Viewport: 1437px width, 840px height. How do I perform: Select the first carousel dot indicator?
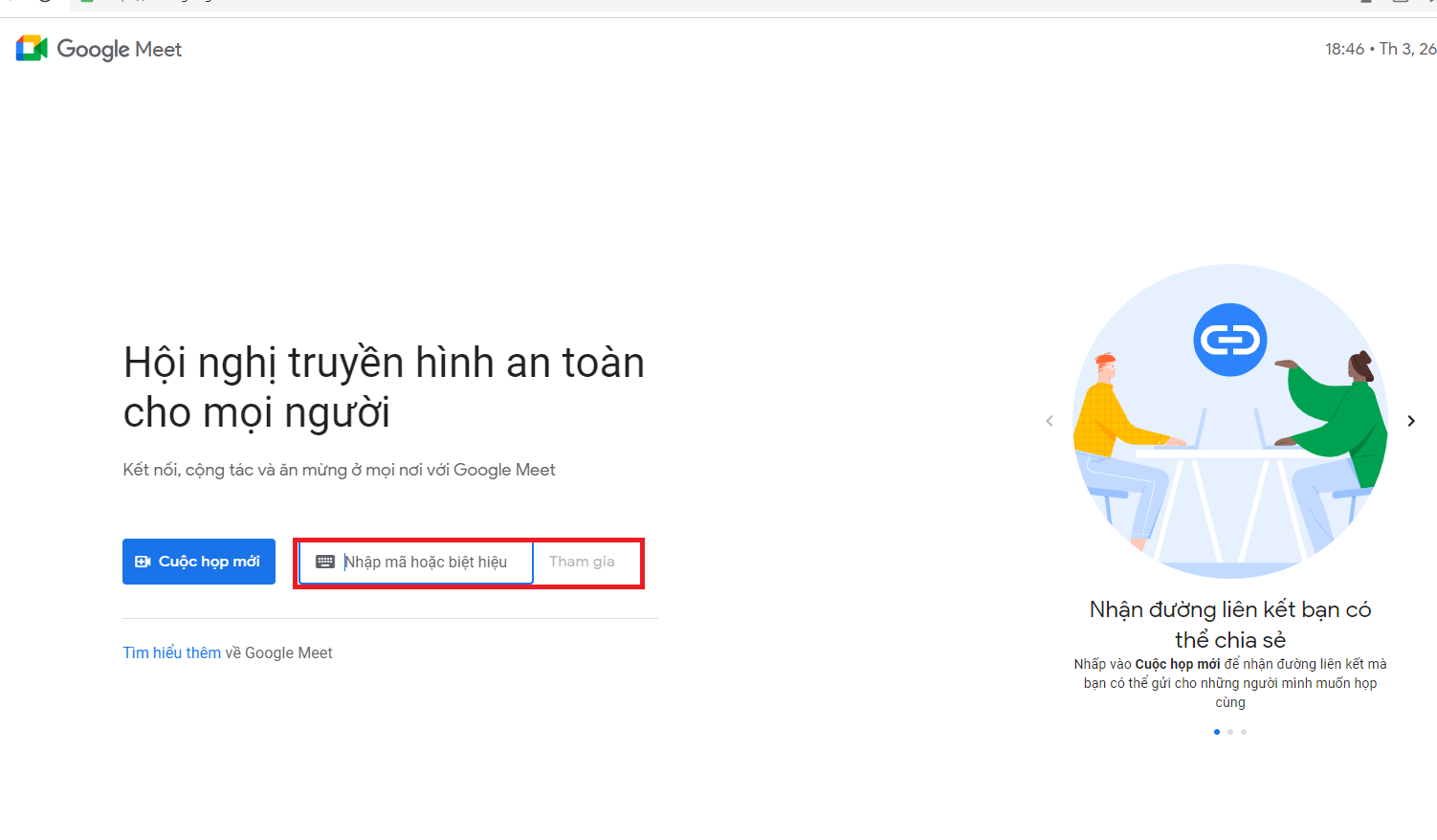coord(1217,732)
